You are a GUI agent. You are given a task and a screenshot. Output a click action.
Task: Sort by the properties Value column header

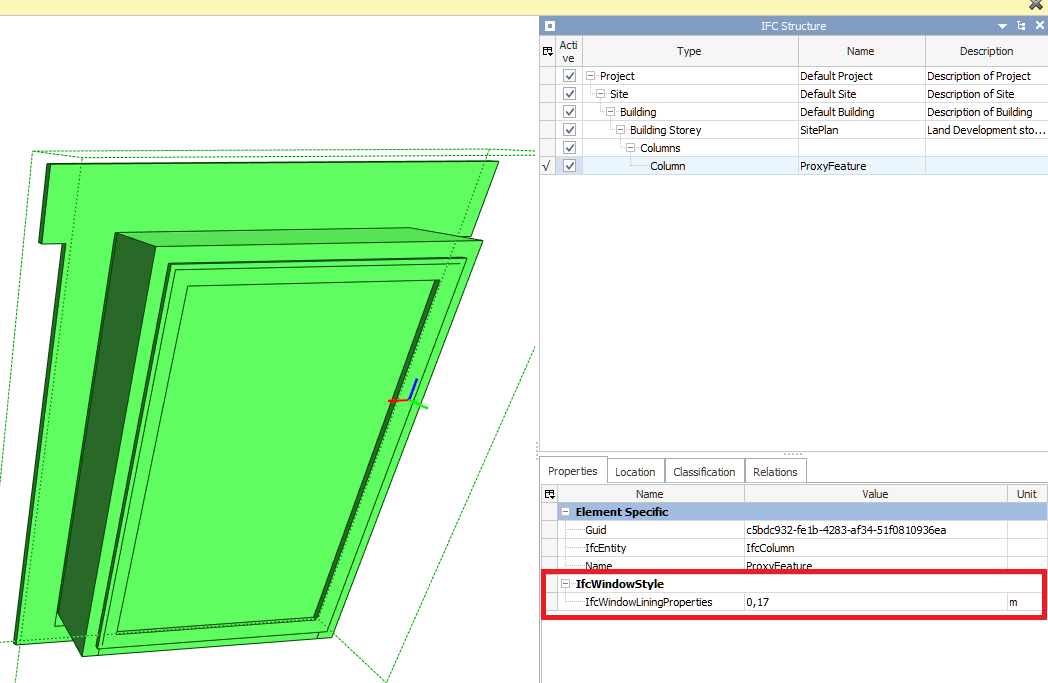[x=875, y=494]
